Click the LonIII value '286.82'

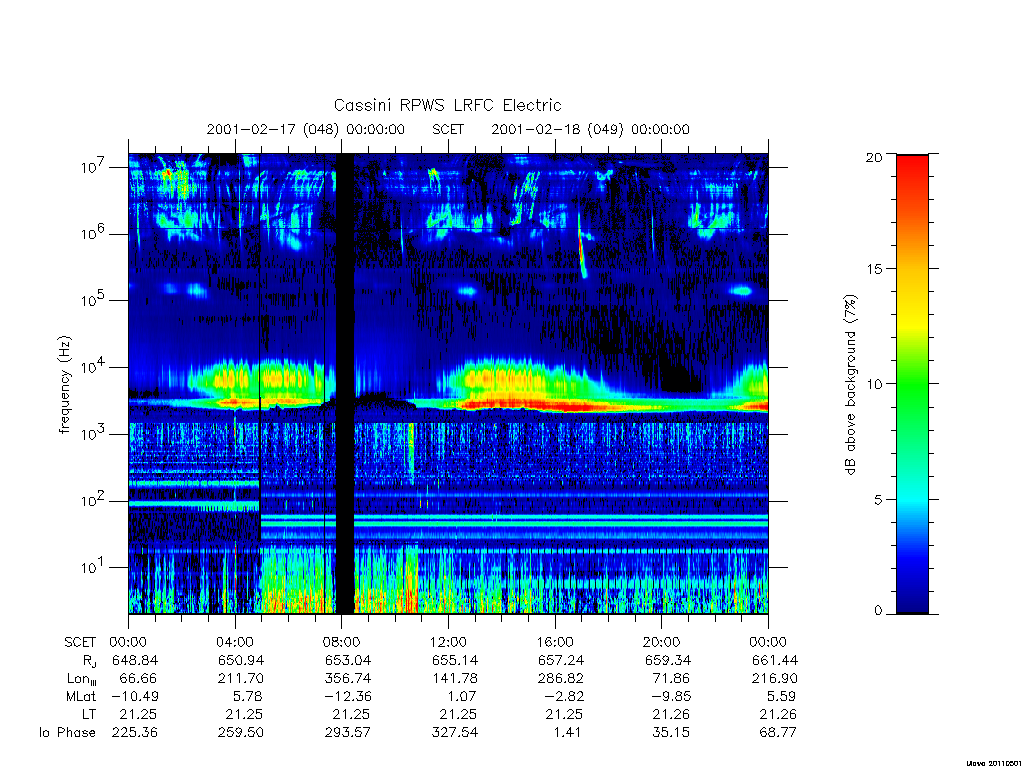coord(560,679)
